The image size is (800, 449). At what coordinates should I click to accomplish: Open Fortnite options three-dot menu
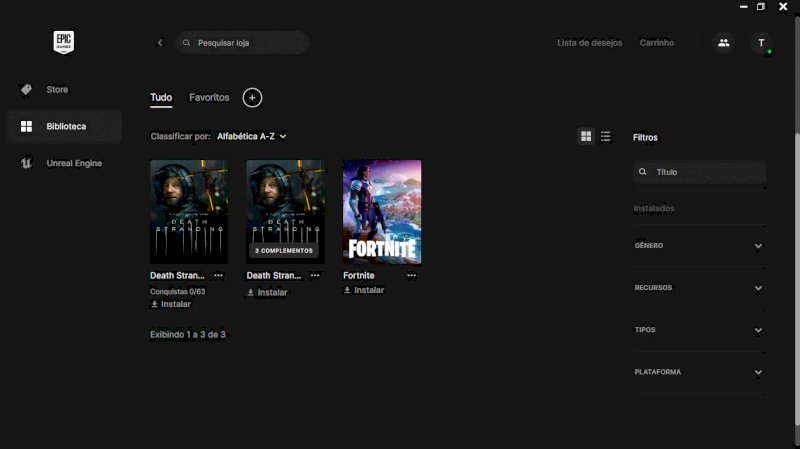[x=411, y=275]
